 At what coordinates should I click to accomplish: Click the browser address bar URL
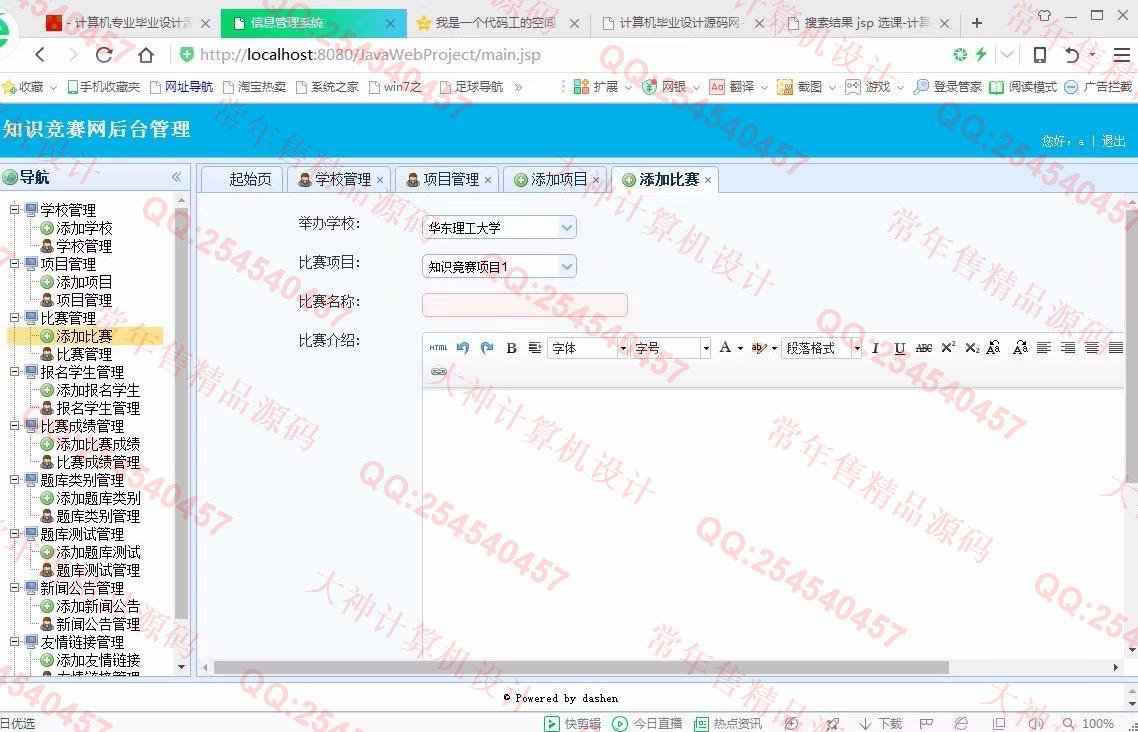(369, 54)
